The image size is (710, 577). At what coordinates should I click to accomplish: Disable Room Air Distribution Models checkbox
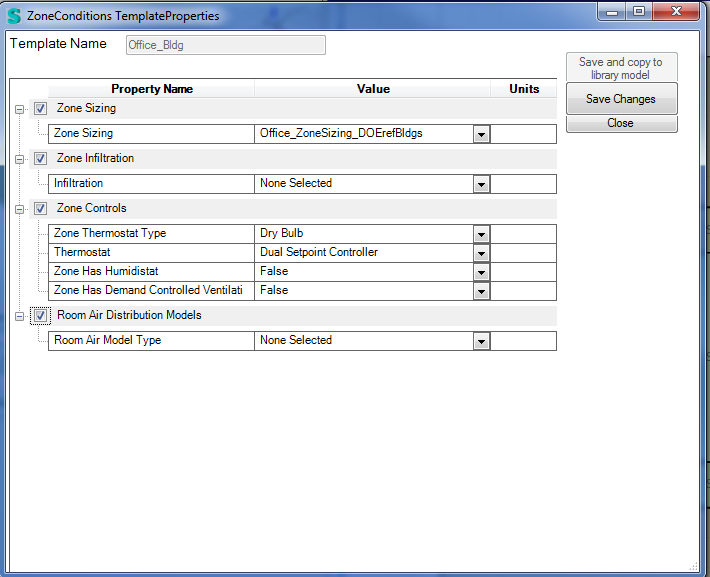point(40,315)
